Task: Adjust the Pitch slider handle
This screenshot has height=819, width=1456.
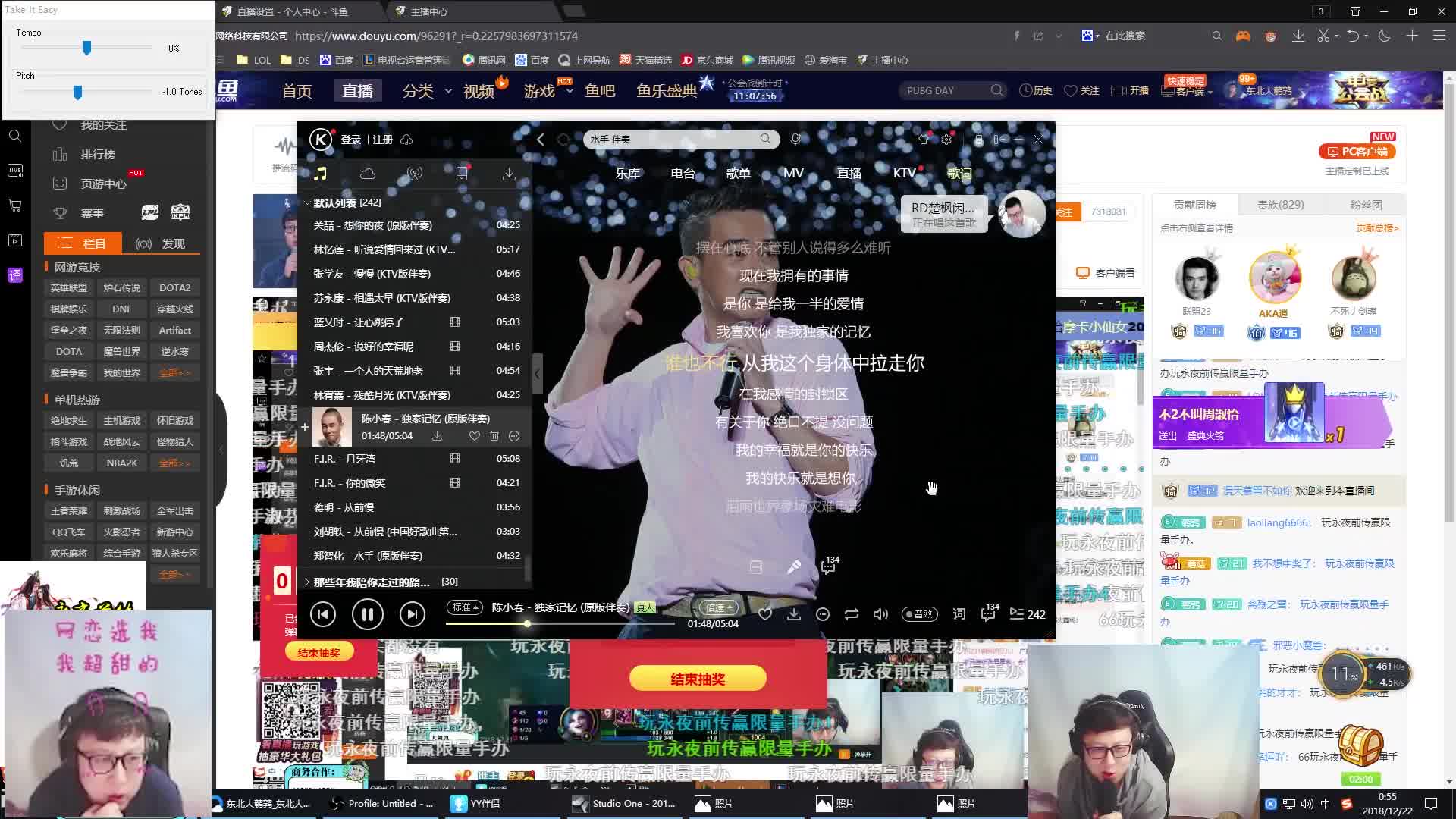Action: 77,92
